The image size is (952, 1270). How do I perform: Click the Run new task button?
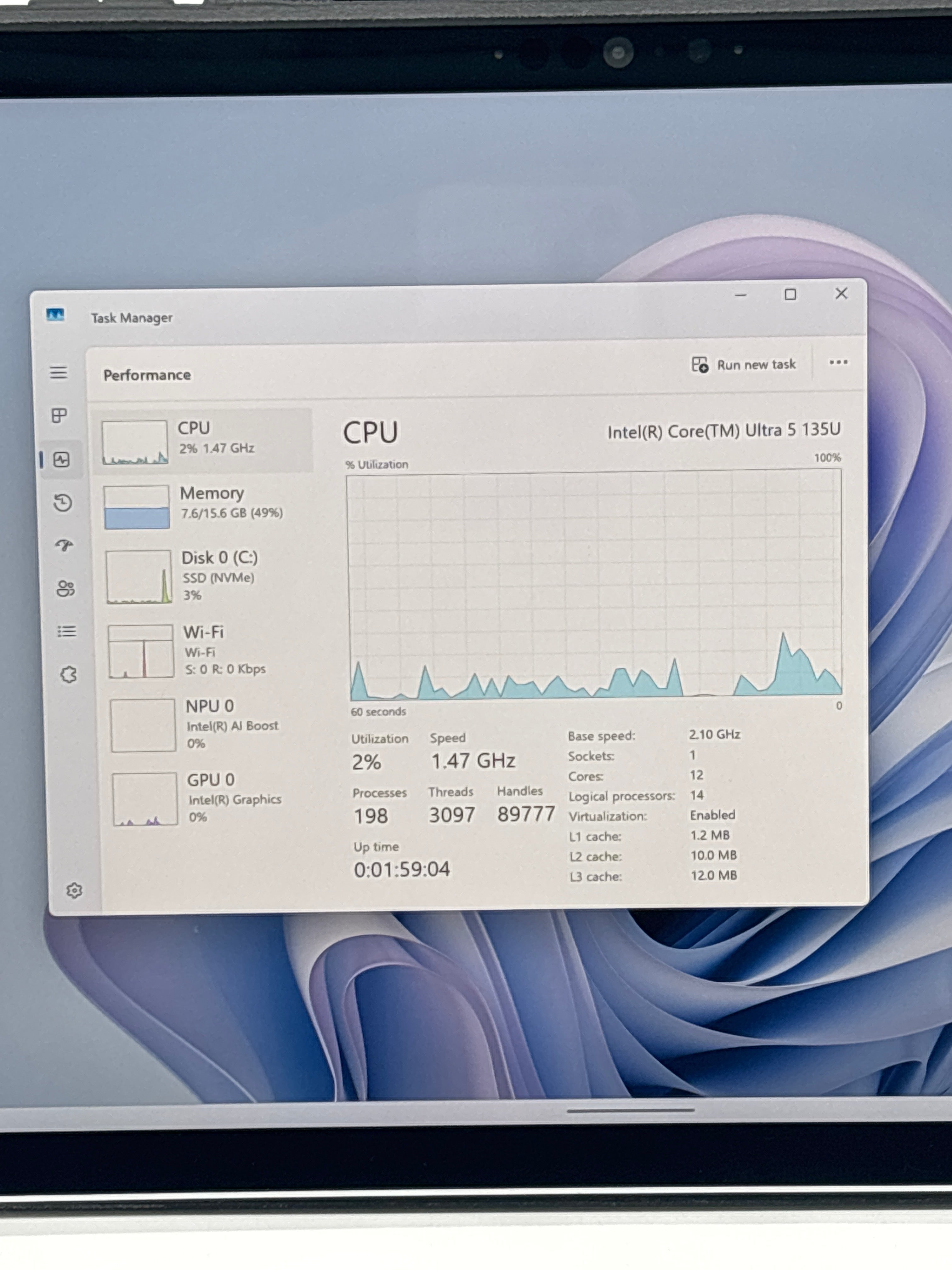click(744, 364)
